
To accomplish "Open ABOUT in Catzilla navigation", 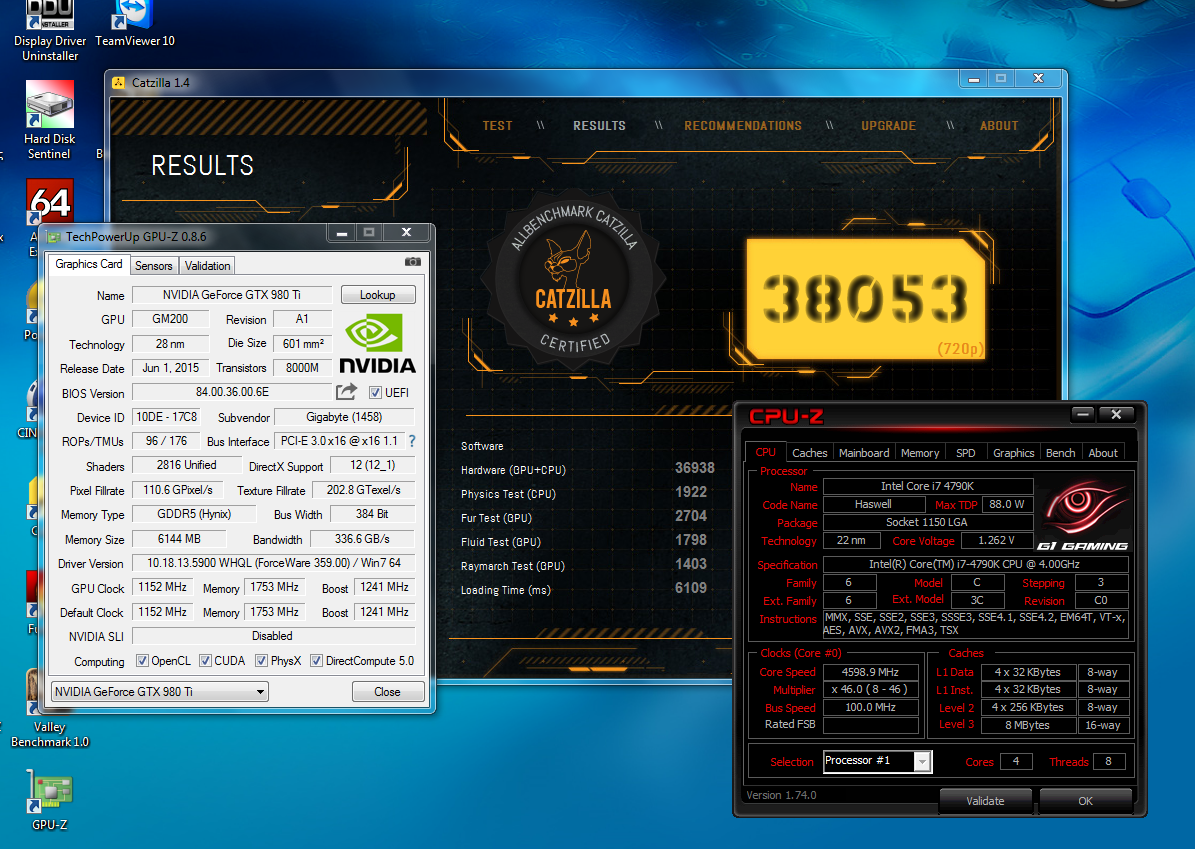I will (999, 126).
